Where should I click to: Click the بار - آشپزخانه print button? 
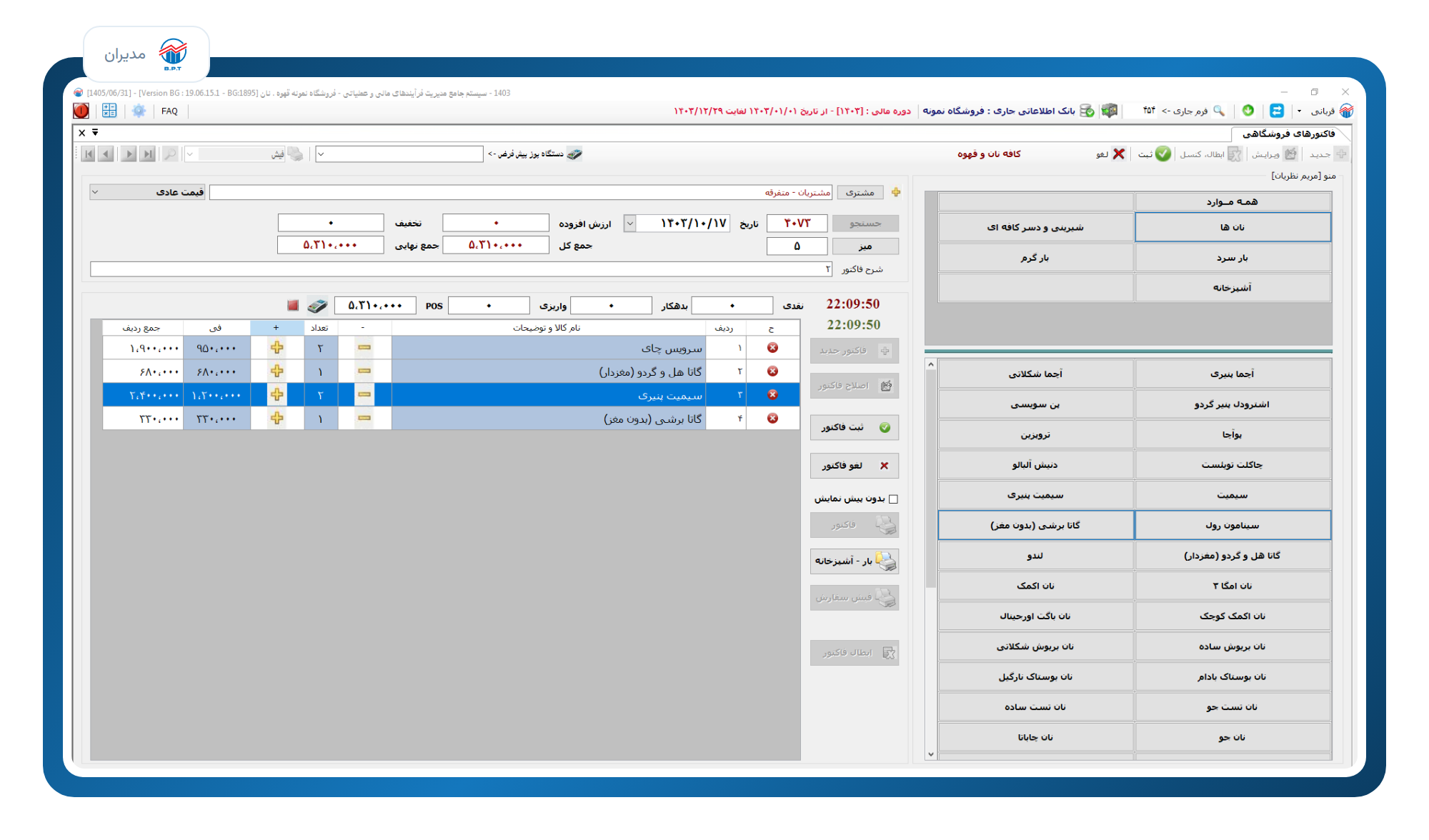click(x=855, y=561)
